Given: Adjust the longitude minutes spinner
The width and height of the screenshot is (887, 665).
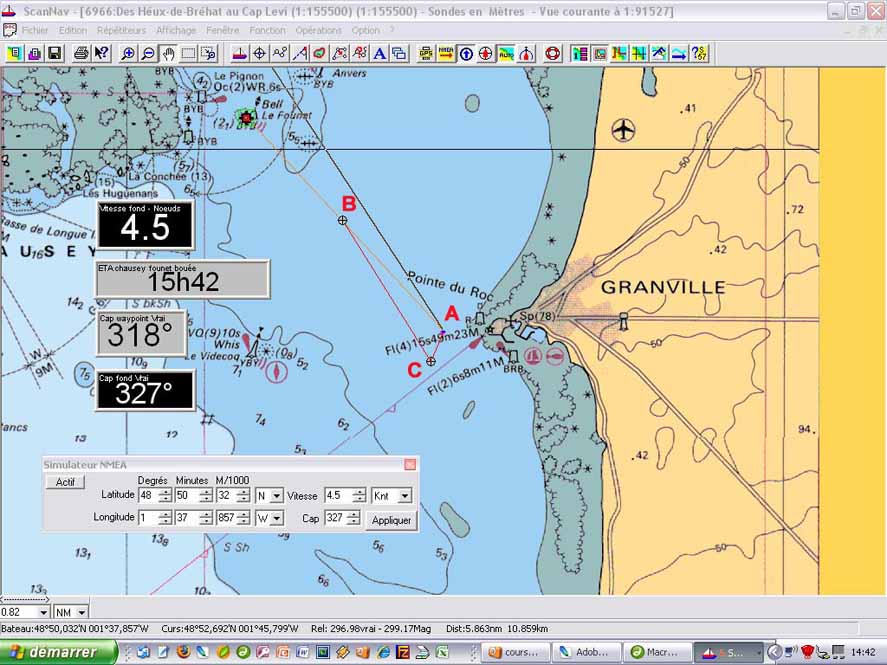Looking at the screenshot, I should click(x=205, y=518).
